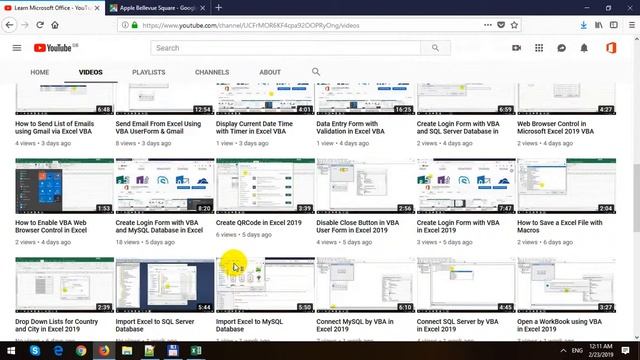Click thumbnail of Create Login Form with MySQL
The height and width of the screenshot is (360, 640).
click(165, 186)
